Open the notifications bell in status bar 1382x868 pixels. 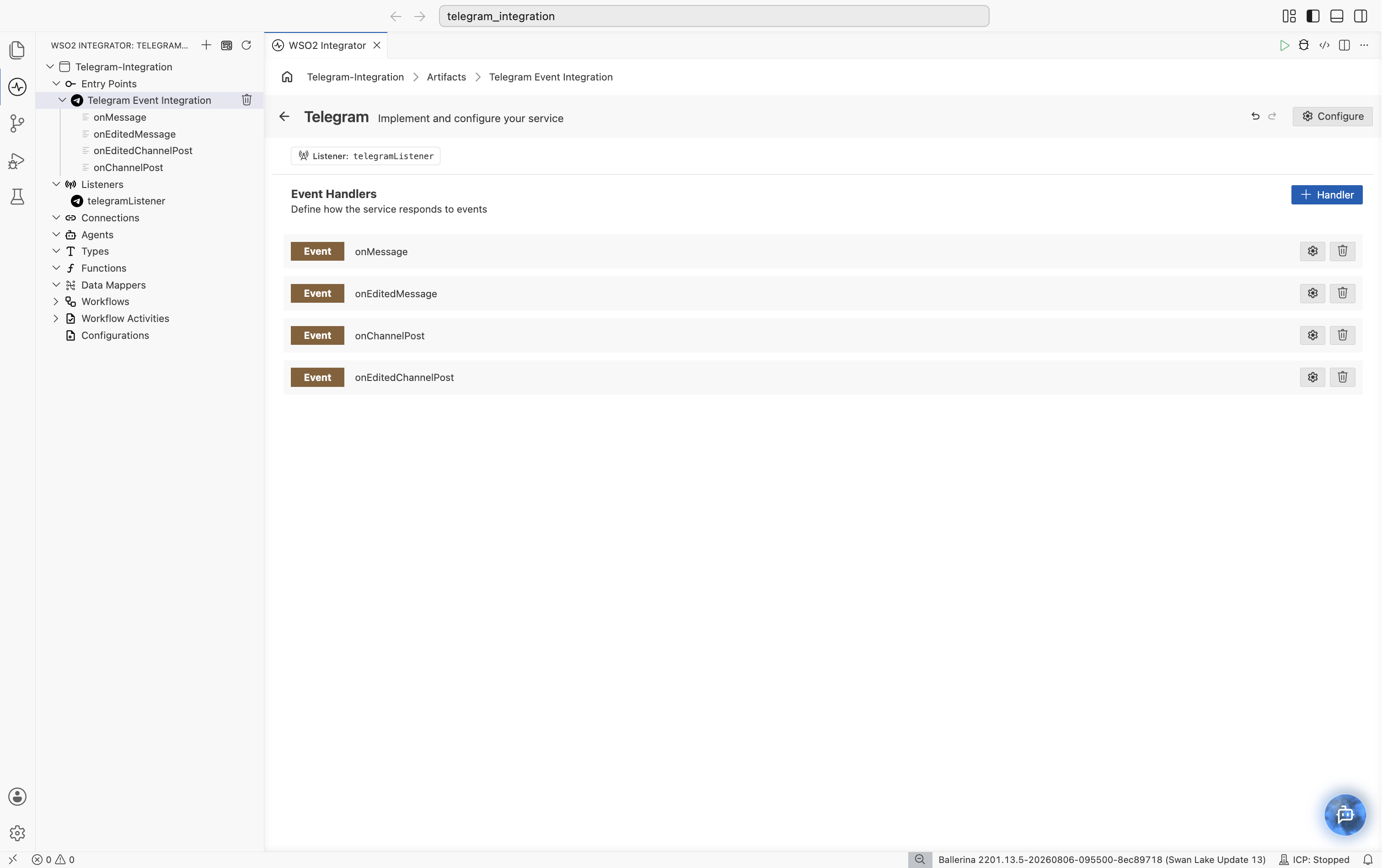[x=1368, y=859]
